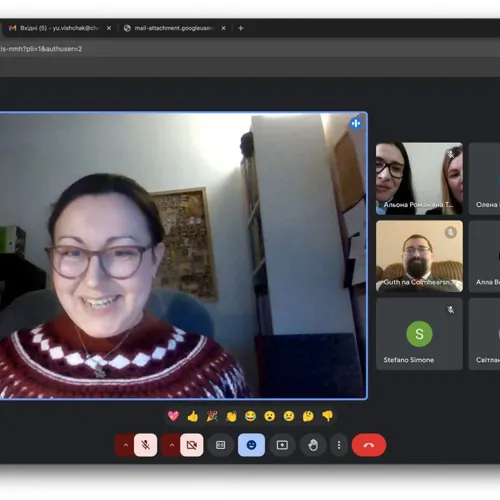Hide the emoji reactions bar

251,445
